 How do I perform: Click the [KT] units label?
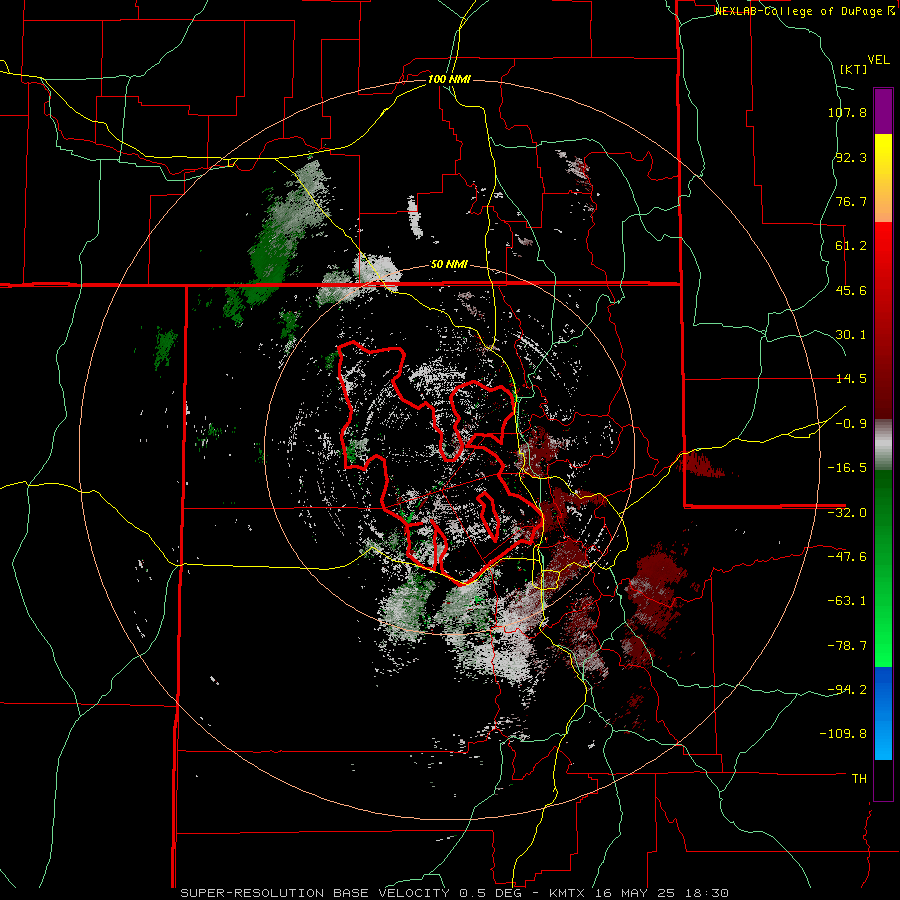(x=854, y=69)
